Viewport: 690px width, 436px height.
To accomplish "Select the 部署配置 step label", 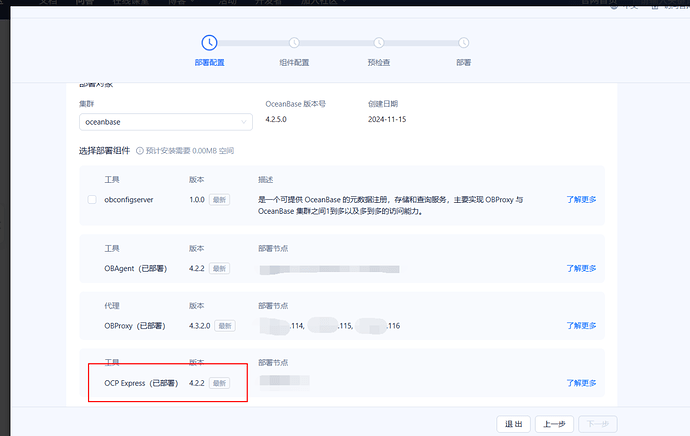I will pos(209,62).
